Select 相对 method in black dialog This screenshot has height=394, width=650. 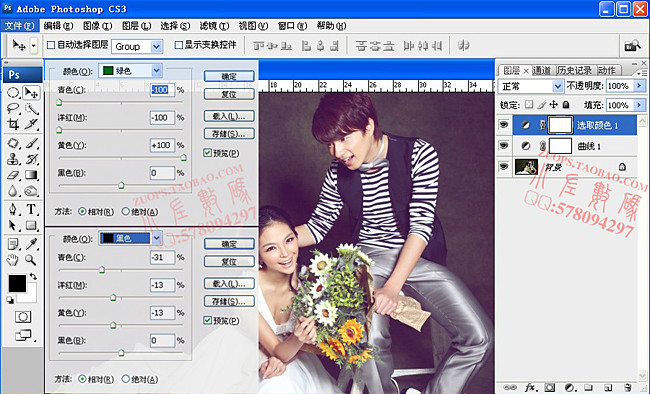click(82, 379)
